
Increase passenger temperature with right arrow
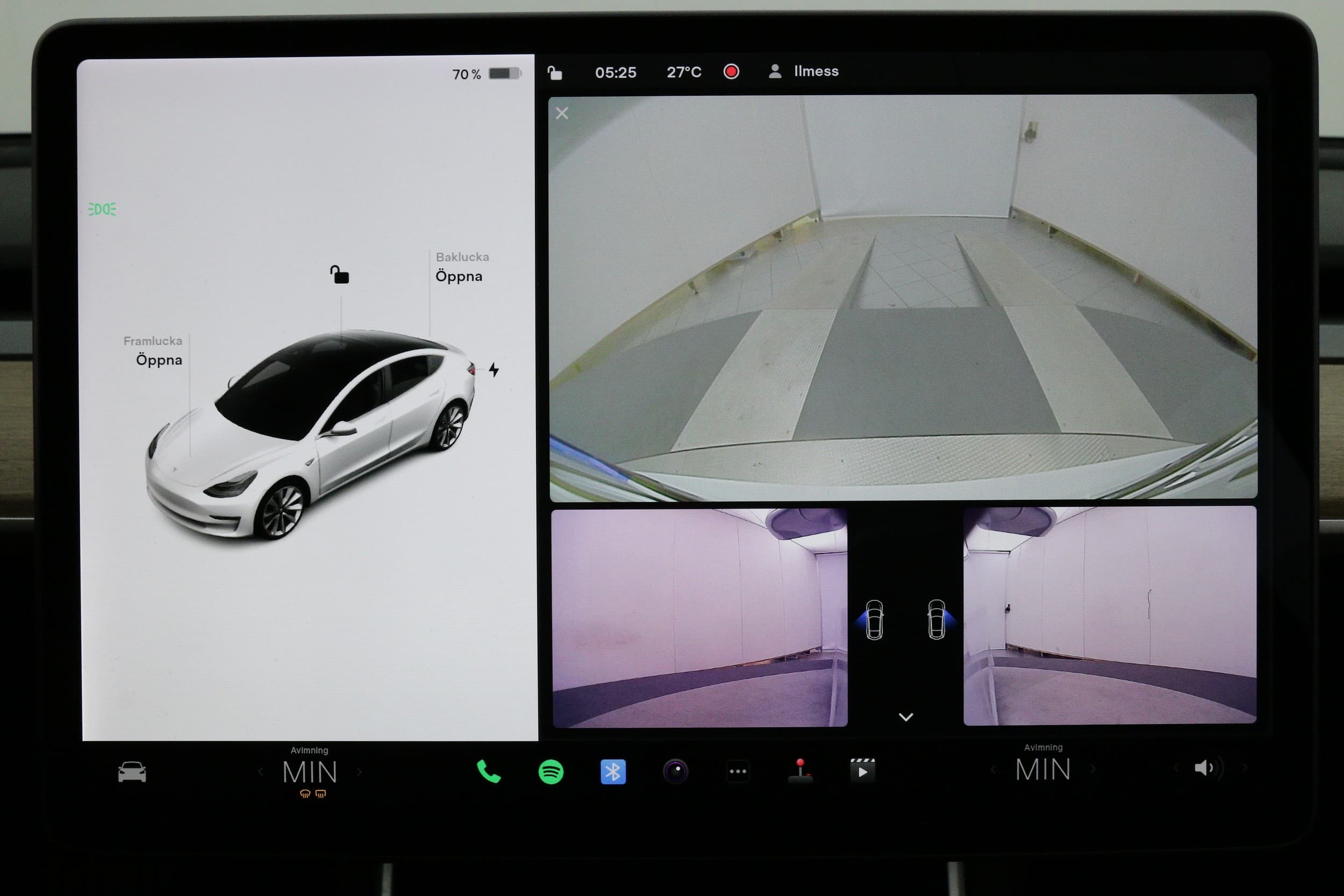coord(1092,769)
